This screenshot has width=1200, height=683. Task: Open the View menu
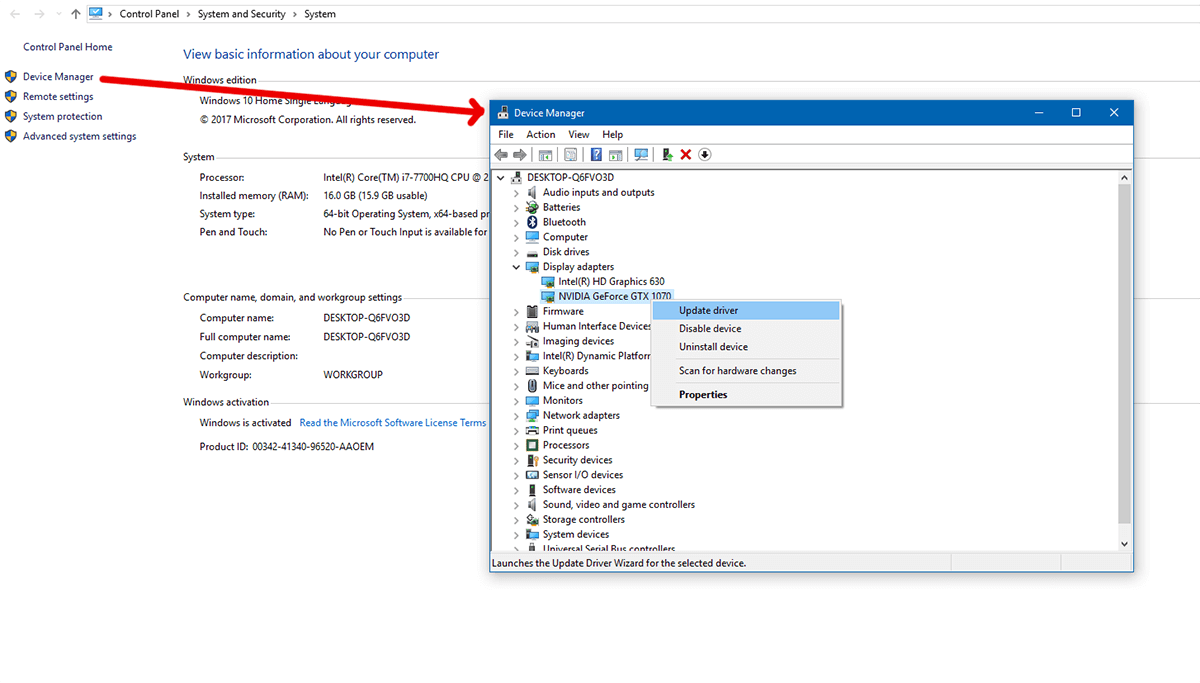579,134
